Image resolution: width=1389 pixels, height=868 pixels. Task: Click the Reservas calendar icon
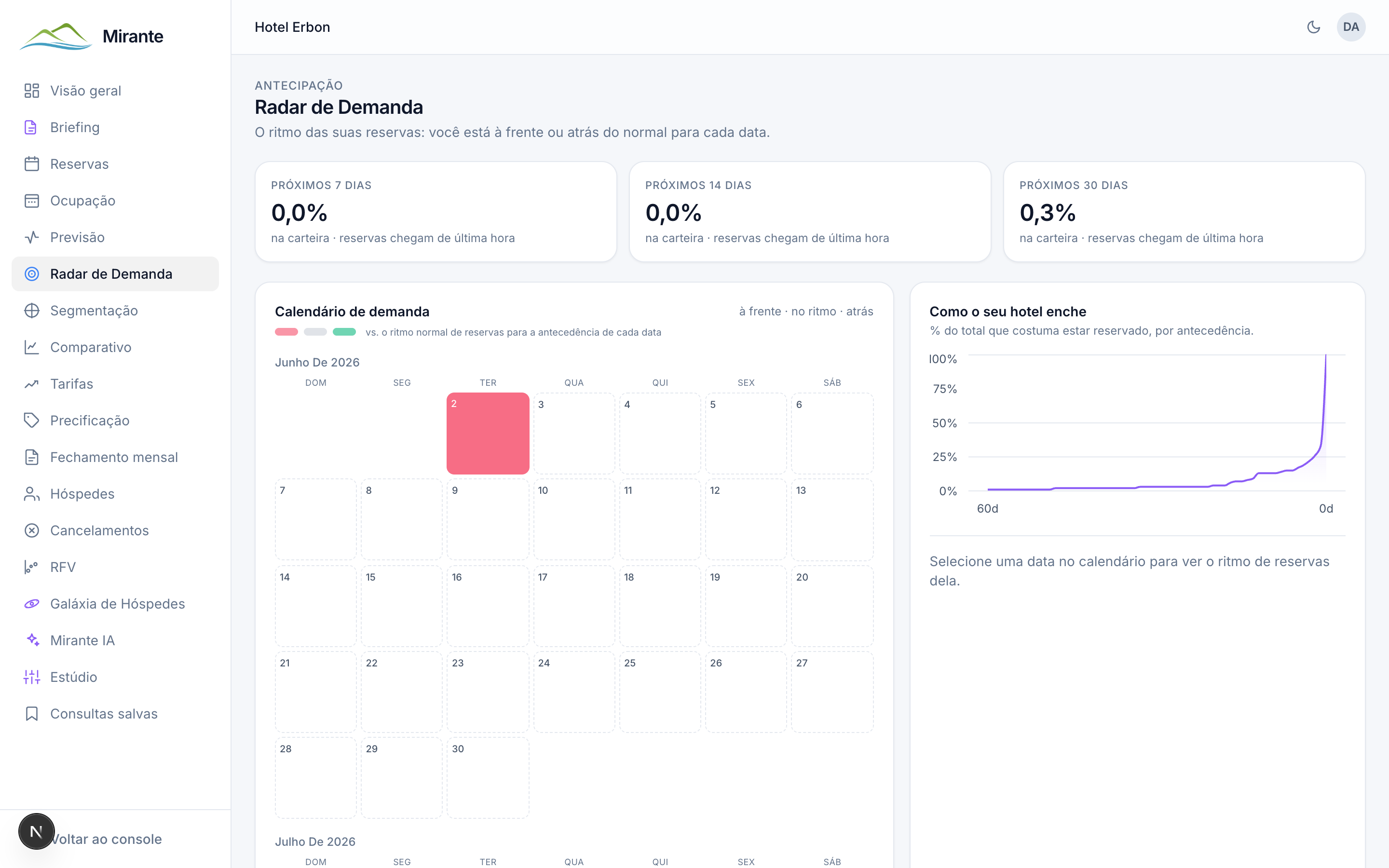click(31, 164)
